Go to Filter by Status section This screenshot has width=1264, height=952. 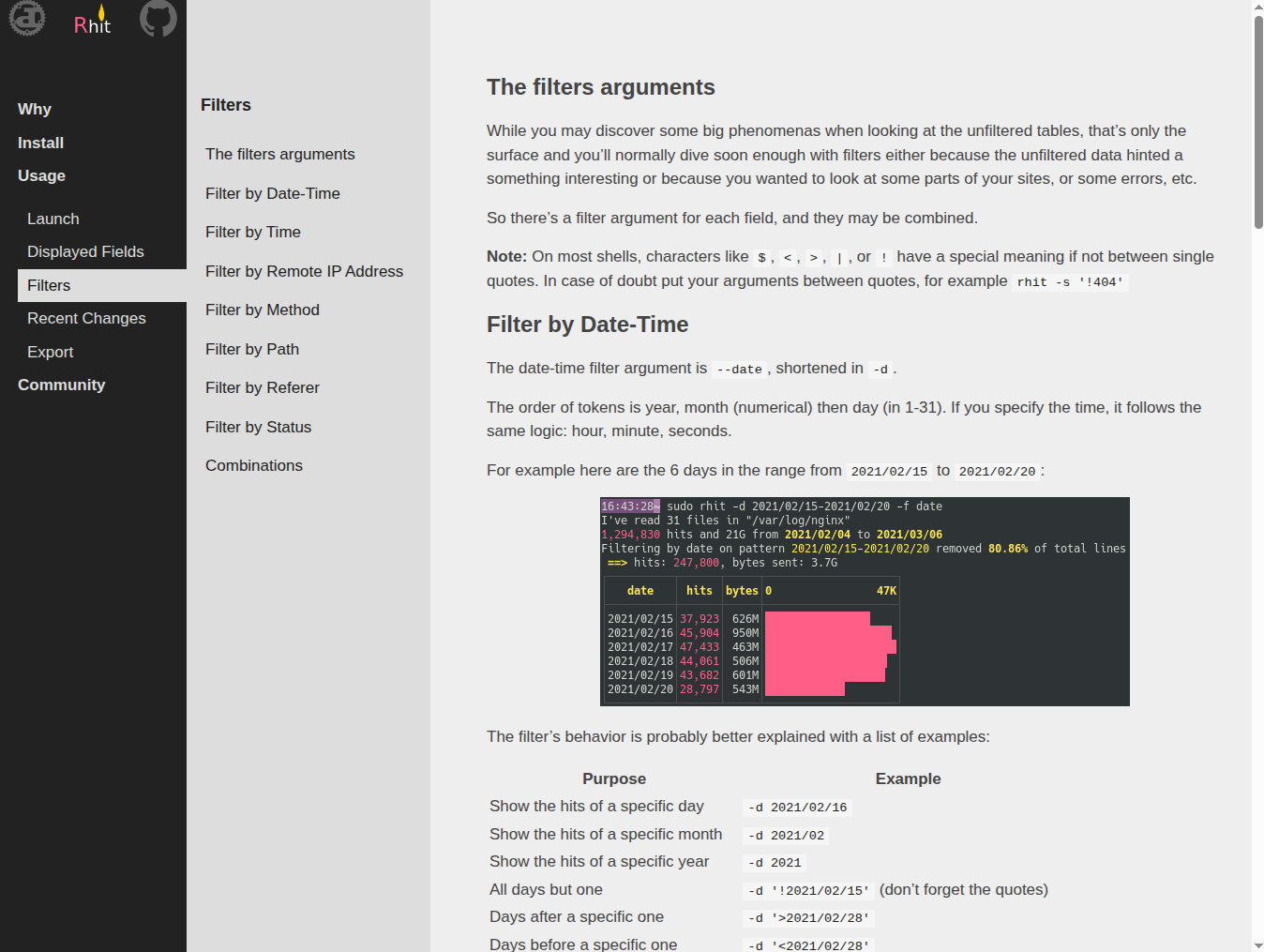coord(258,427)
